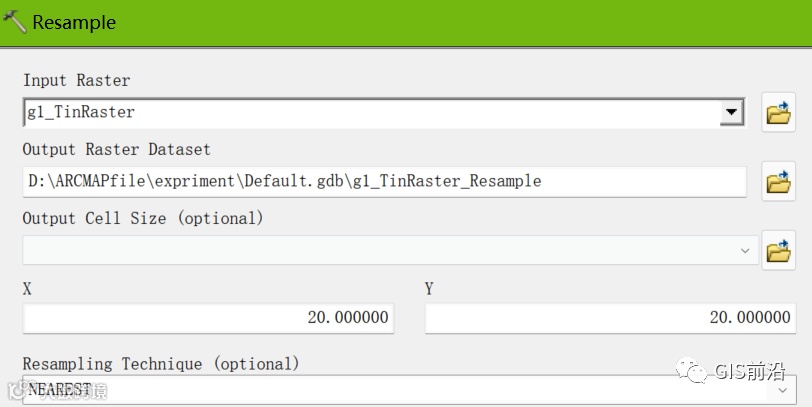812x407 pixels.
Task: Click the Input Raster label
Action: [x=76, y=80]
